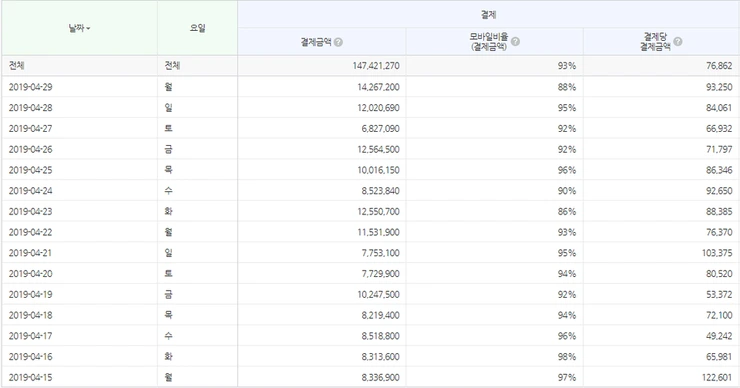Select the 결제 group header
This screenshot has width=740, height=388.
[488, 15]
